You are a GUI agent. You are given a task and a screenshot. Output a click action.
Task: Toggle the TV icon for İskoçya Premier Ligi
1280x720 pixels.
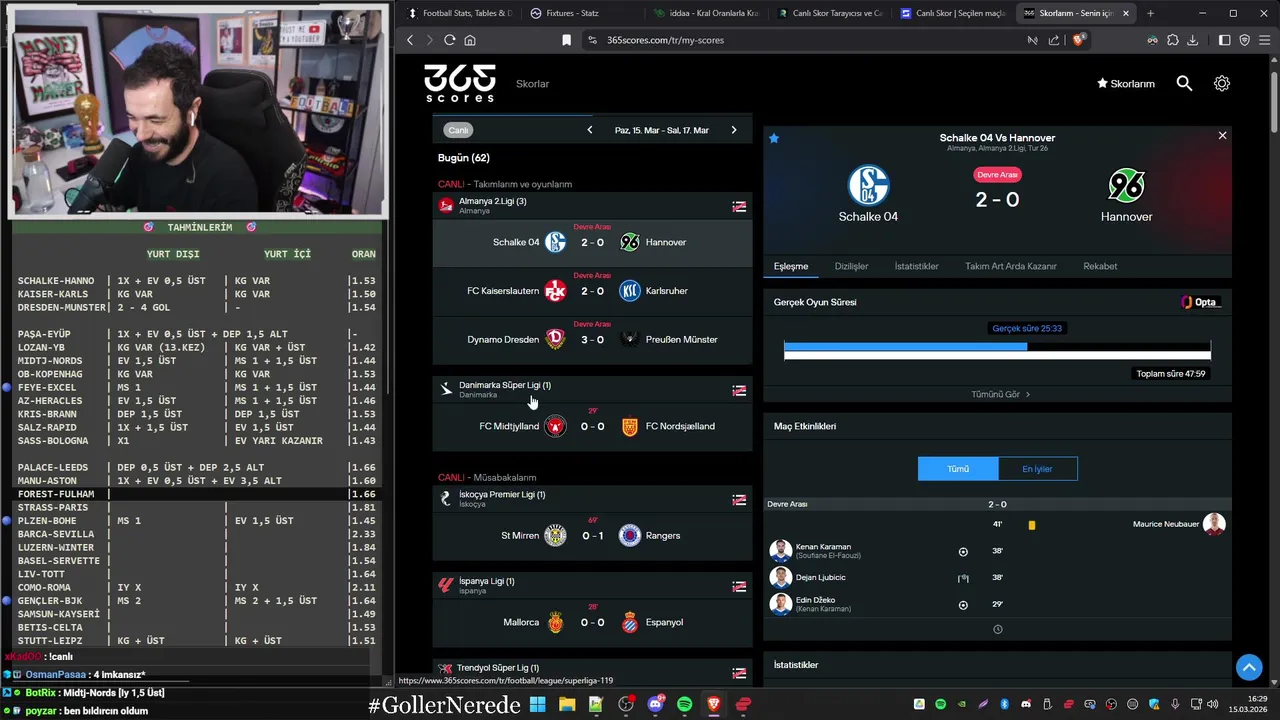click(x=739, y=500)
